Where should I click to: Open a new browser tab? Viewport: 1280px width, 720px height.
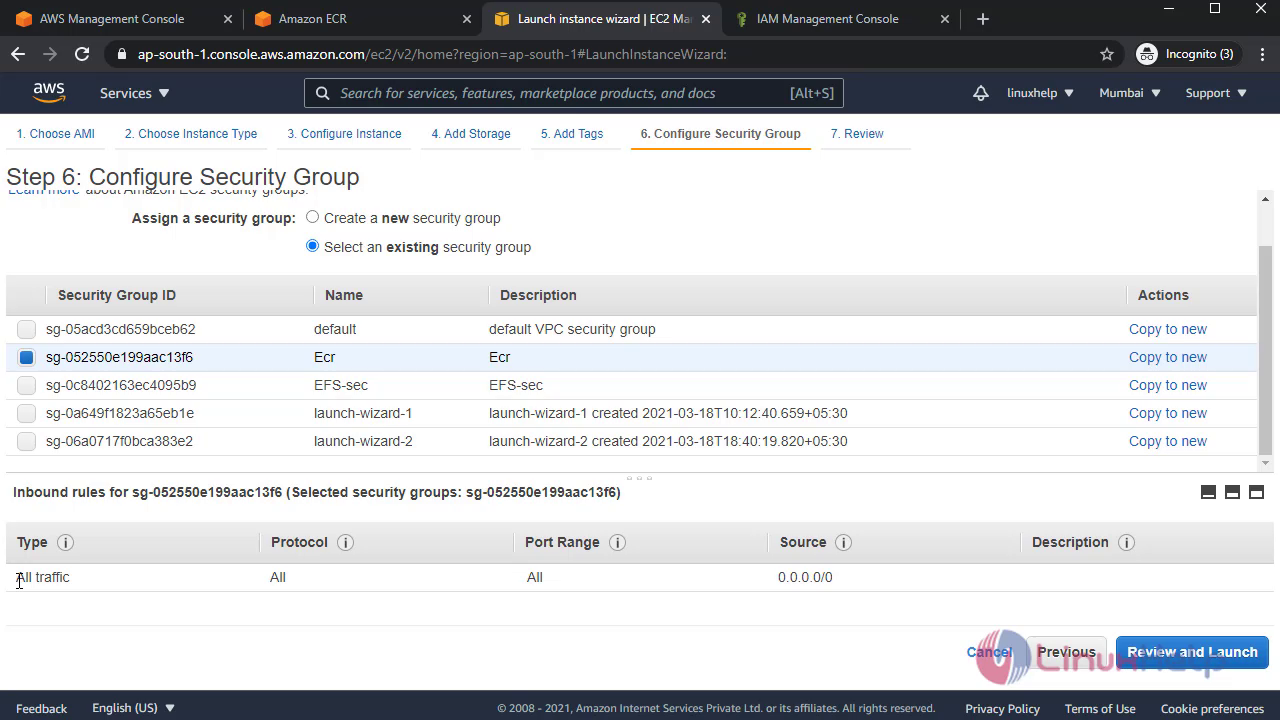982,19
